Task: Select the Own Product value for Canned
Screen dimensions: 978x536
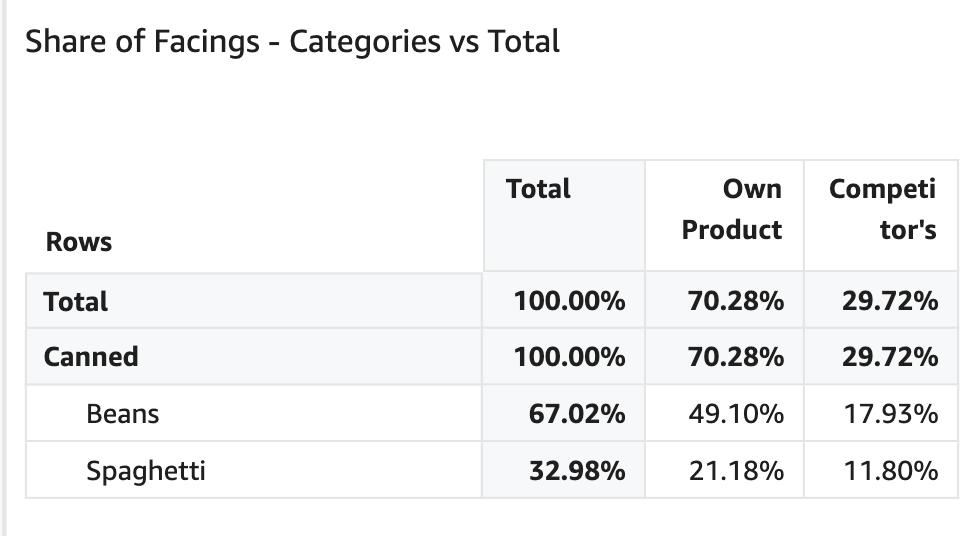Action: click(x=735, y=357)
